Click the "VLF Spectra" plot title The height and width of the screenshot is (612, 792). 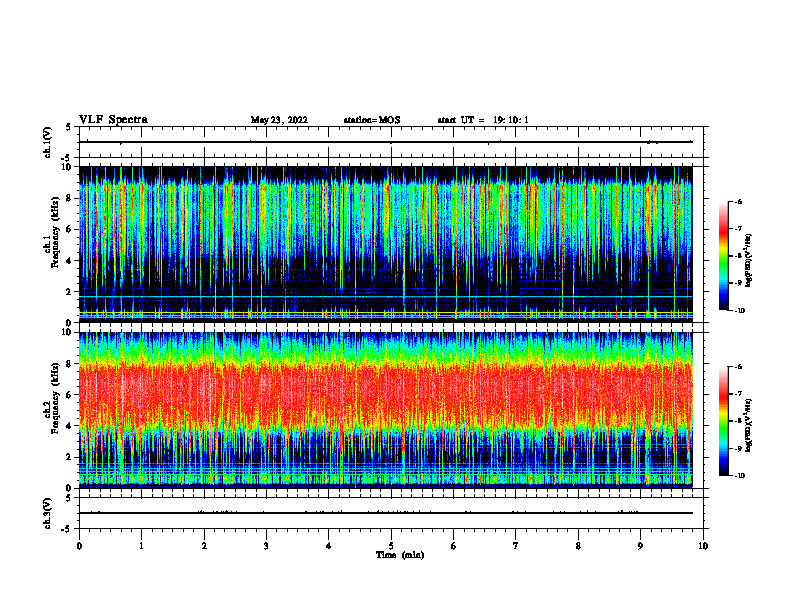(x=113, y=120)
